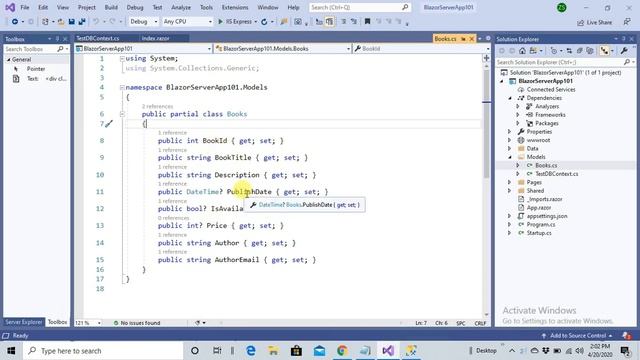Click the Windows 'Type here to search' box
The image size is (640, 360).
coord(104,351)
